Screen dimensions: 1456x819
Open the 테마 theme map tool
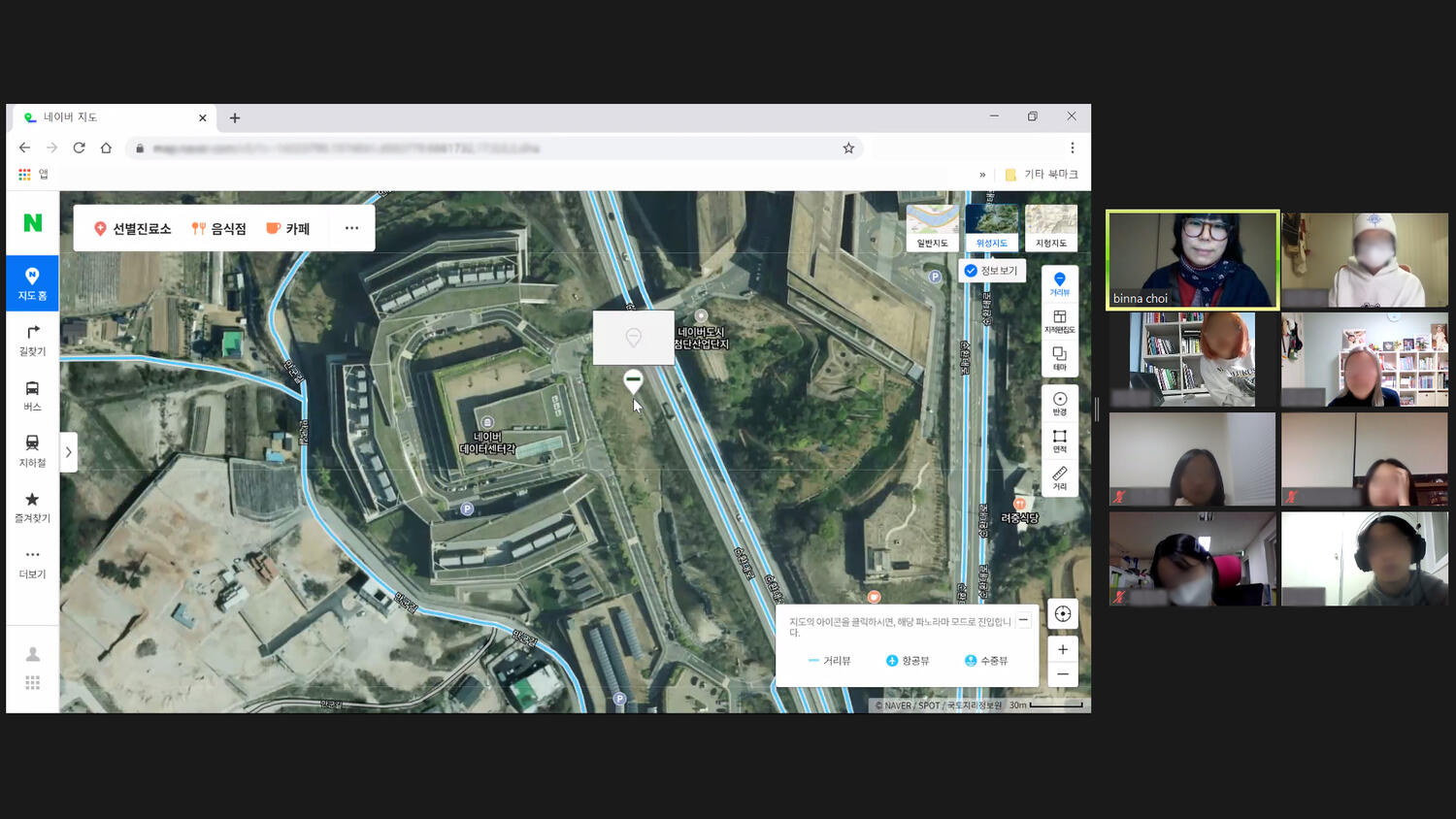tap(1060, 359)
